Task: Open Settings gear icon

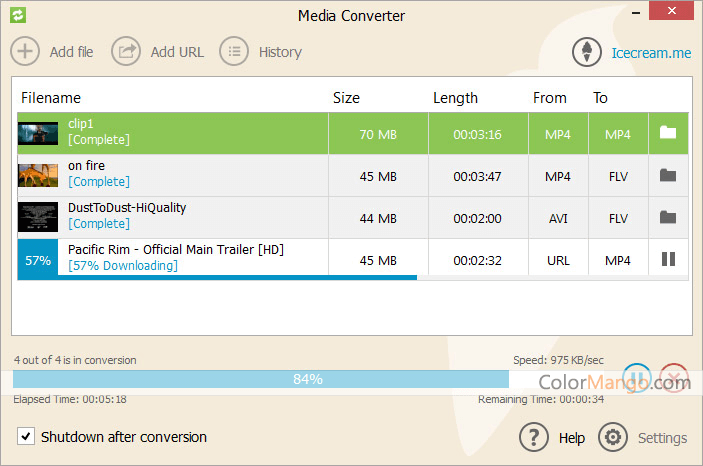Action: 612,438
